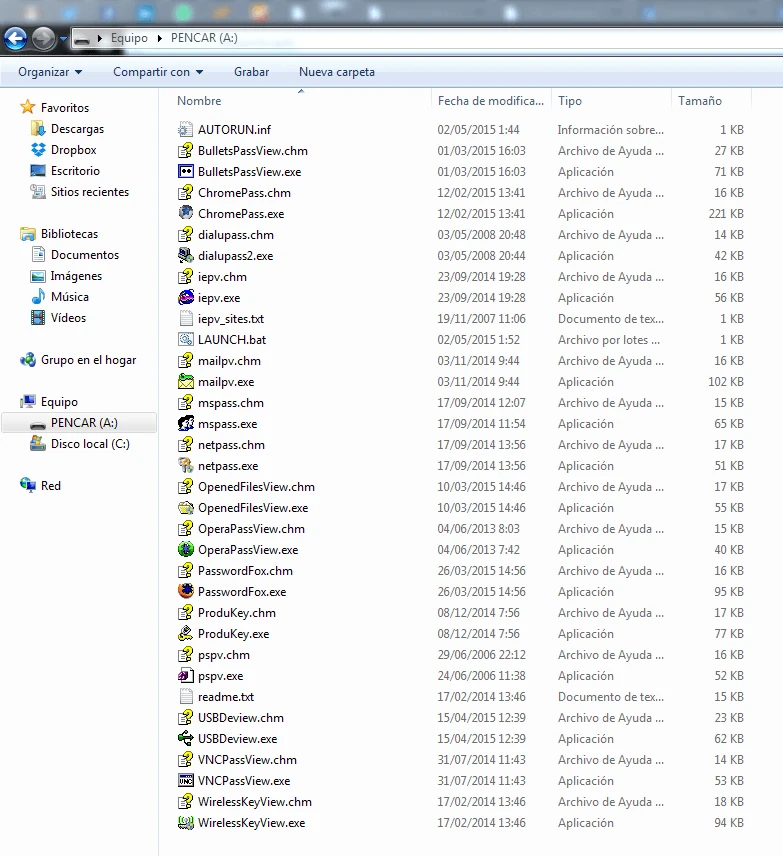The image size is (783, 856).
Task: Select the BulletsPassView.exe icon
Action: pos(186,171)
